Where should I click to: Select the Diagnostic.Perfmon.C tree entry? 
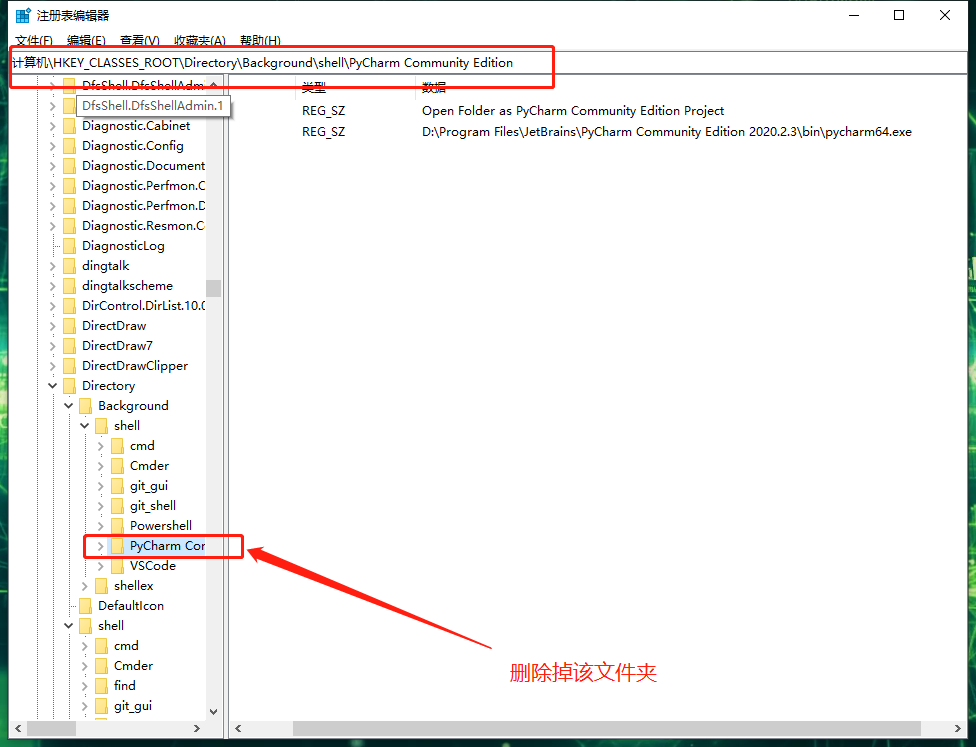click(144, 186)
